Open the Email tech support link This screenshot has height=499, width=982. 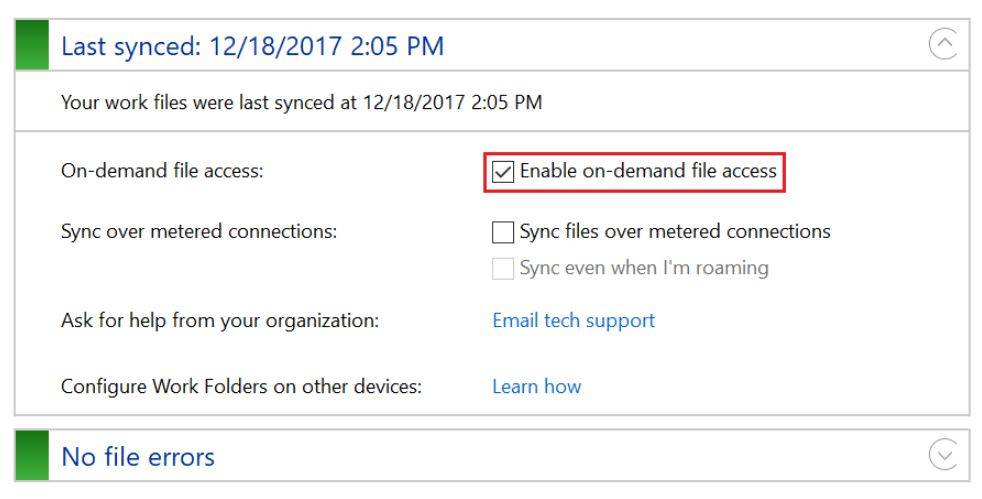(x=574, y=321)
